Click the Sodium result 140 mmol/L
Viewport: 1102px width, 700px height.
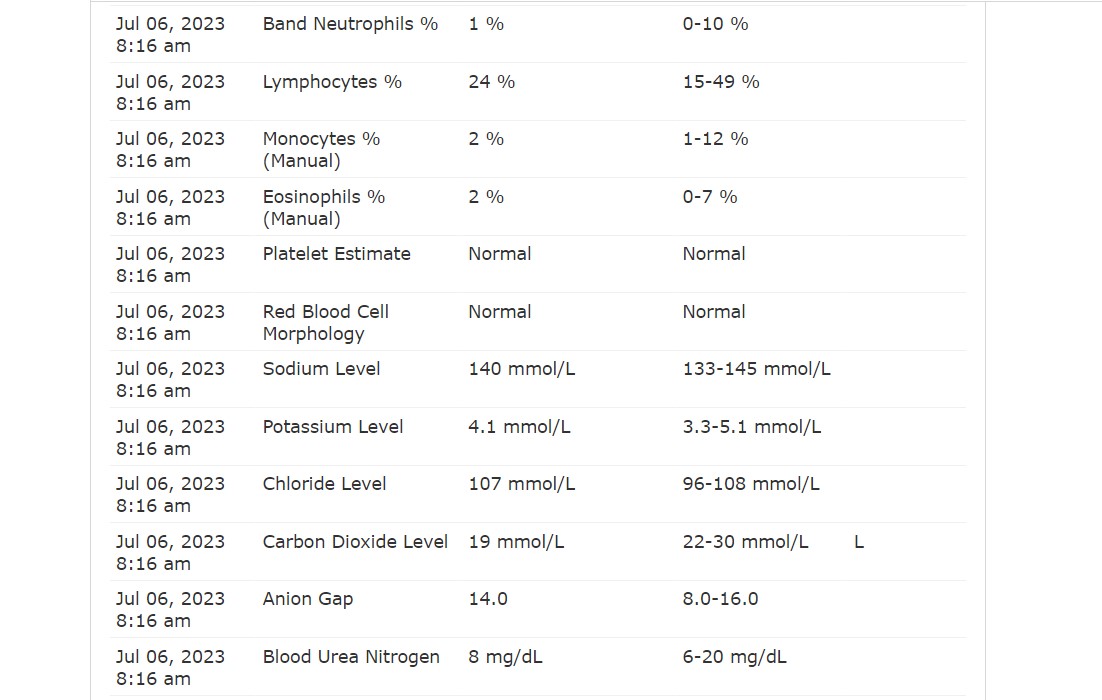[x=521, y=369]
